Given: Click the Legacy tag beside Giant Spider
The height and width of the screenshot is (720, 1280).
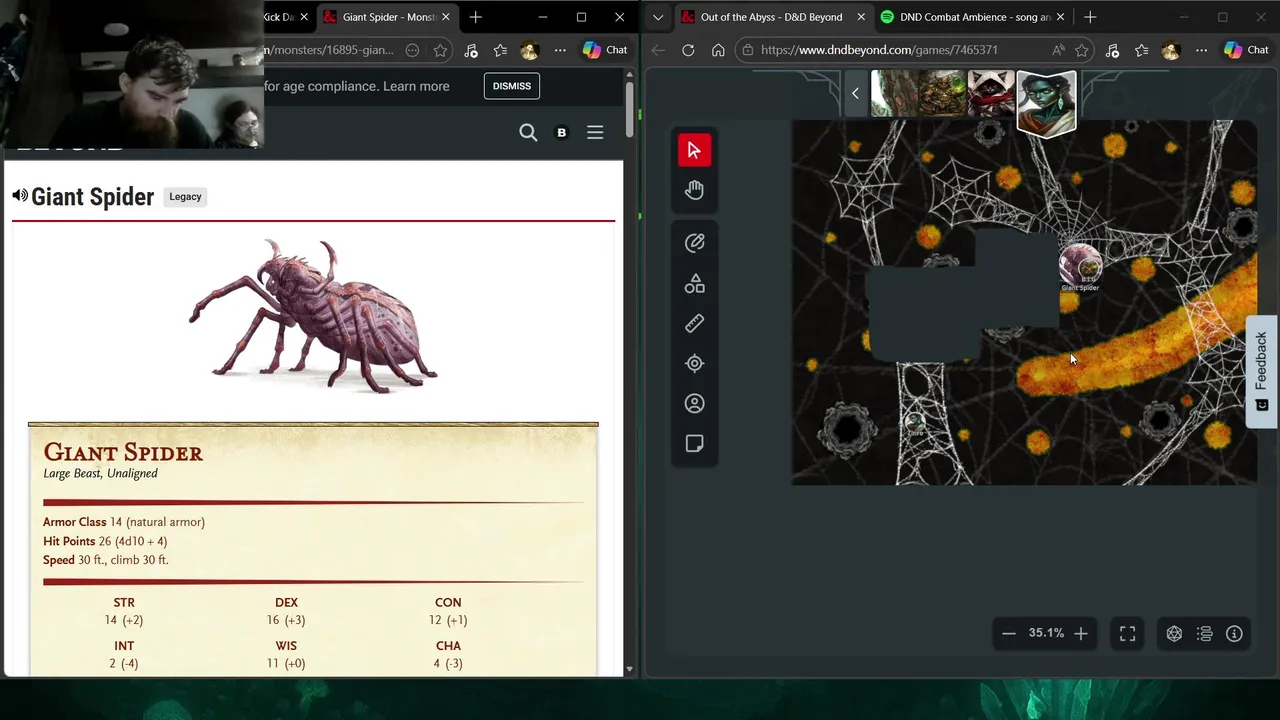Looking at the screenshot, I should point(185,197).
